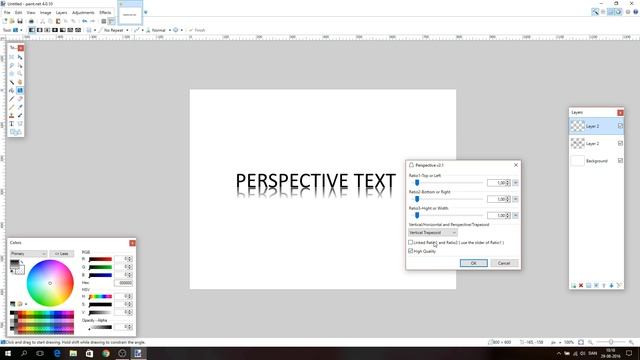Screen dimensions: 640x360
Task: Select the Recolor tool
Action: click(x=20, y=116)
